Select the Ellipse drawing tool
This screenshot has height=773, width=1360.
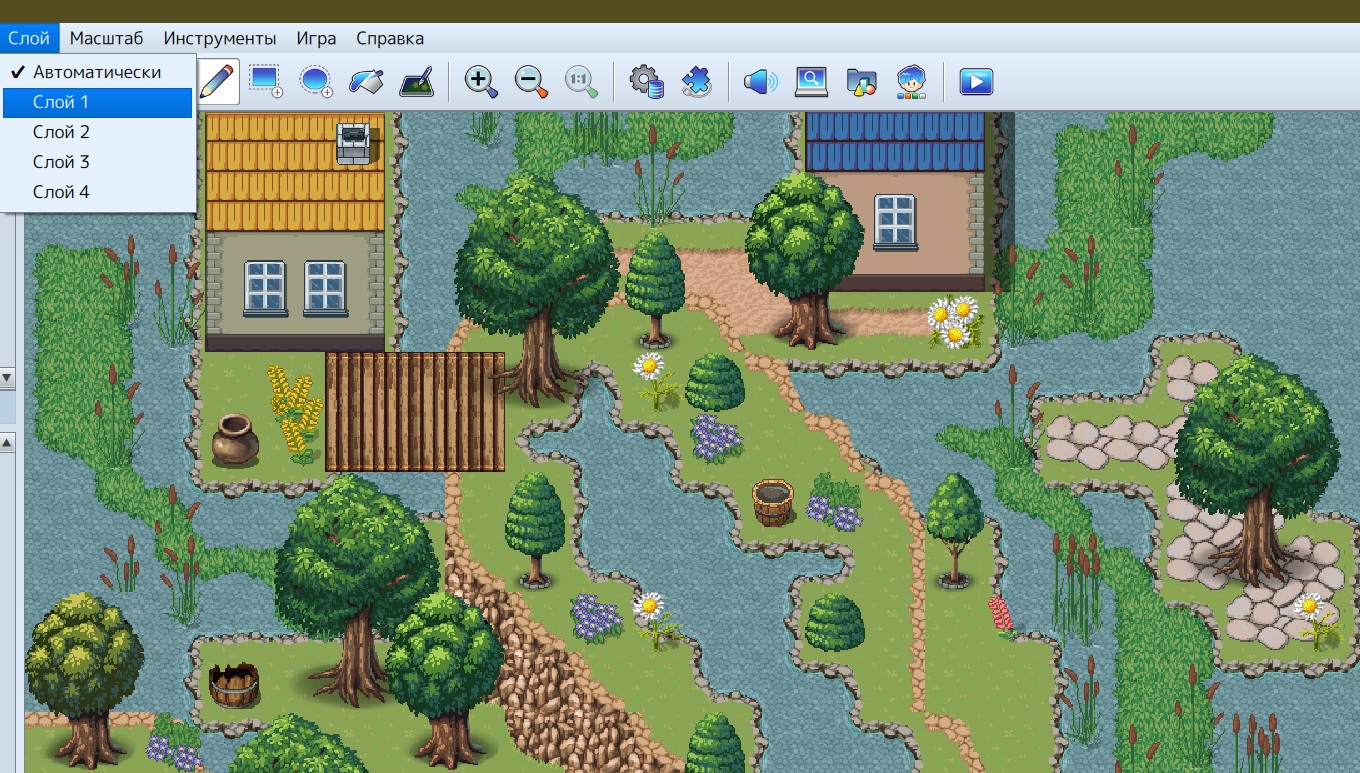316,81
